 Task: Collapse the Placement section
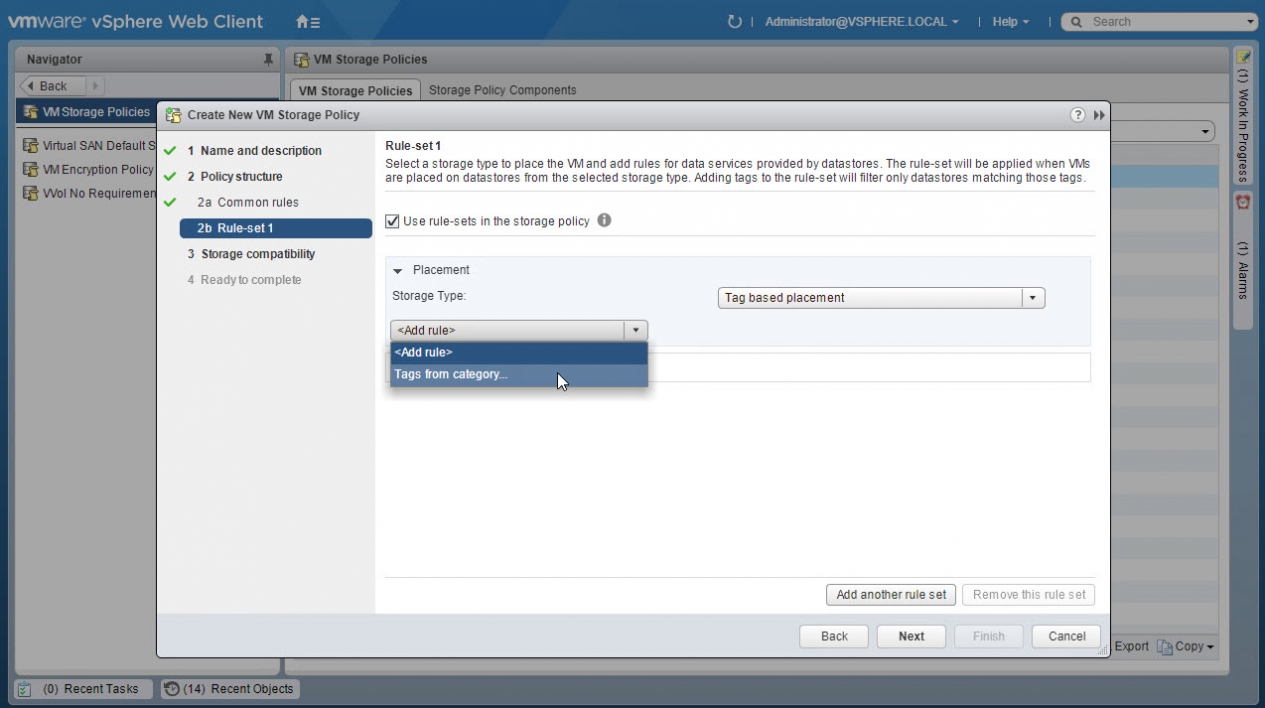click(397, 270)
